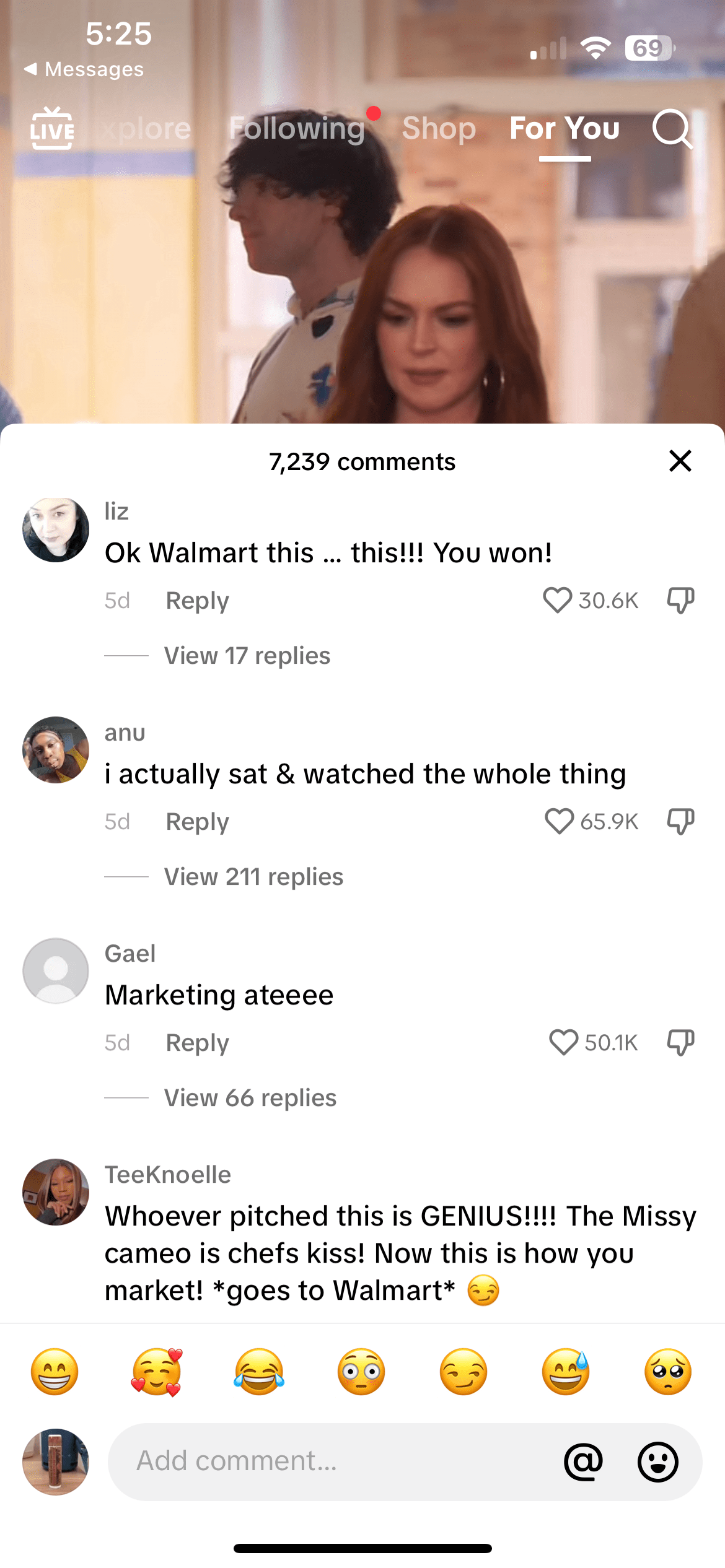Image resolution: width=725 pixels, height=1568 pixels.
Task: Tap the search magnifier icon
Action: [672, 129]
